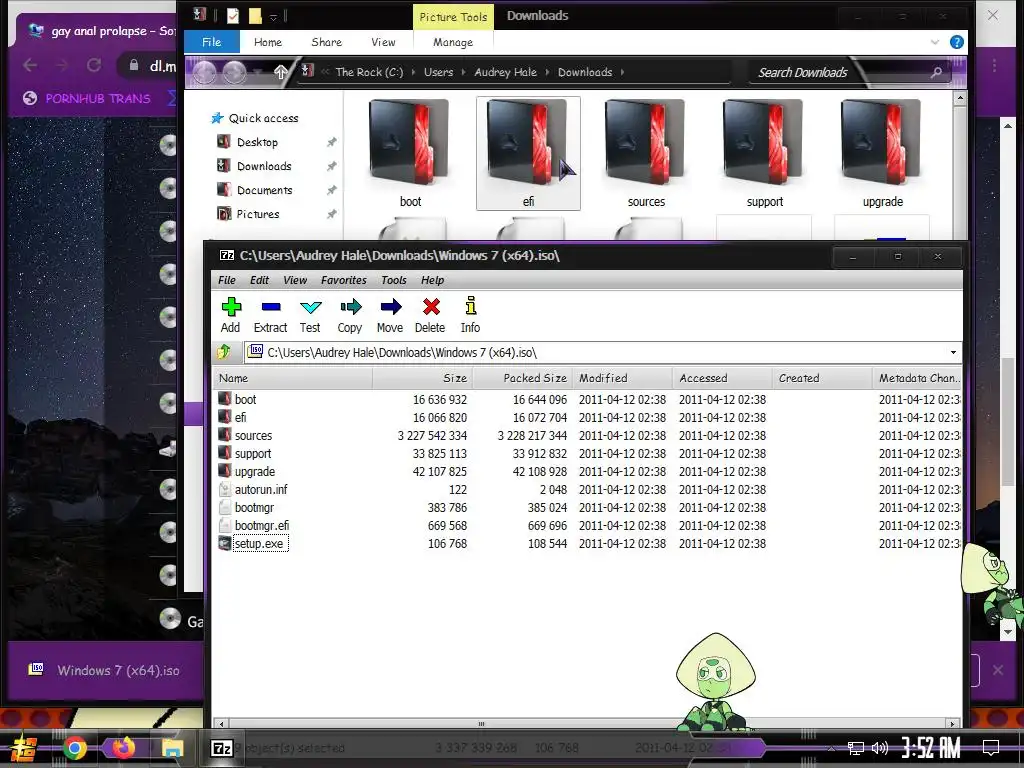Click the Extract toolbar icon
This screenshot has width=1024, height=768.
pyautogui.click(x=270, y=315)
